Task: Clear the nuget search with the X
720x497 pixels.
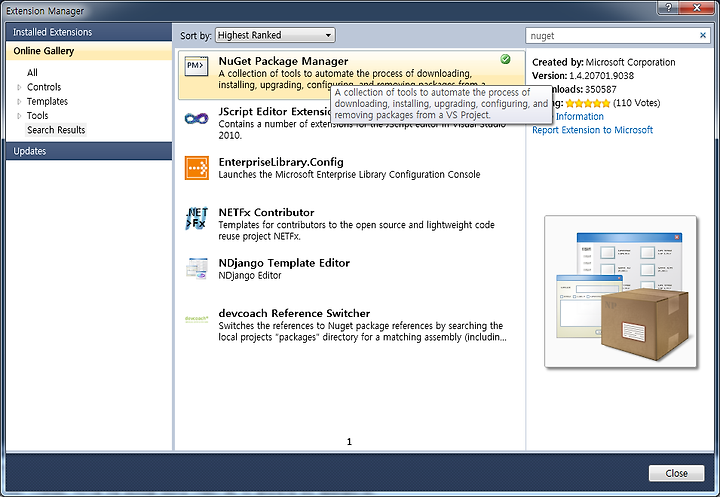Action: (x=703, y=35)
